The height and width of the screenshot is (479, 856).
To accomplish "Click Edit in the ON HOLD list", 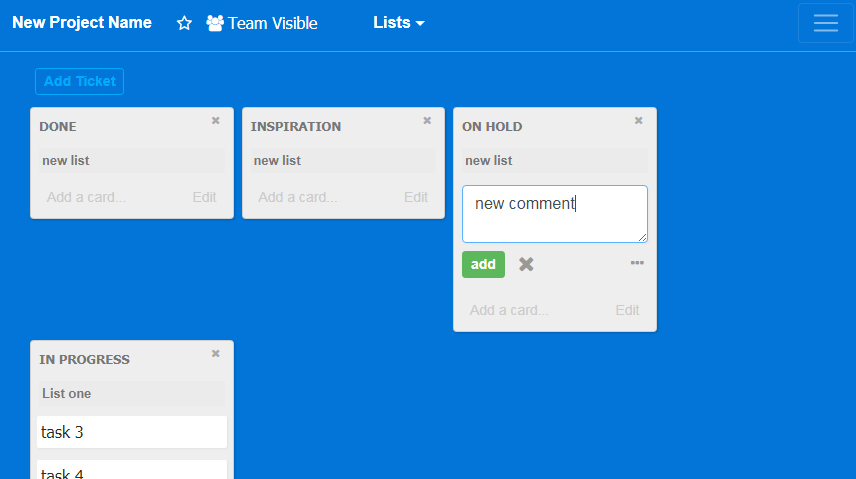I will [627, 310].
